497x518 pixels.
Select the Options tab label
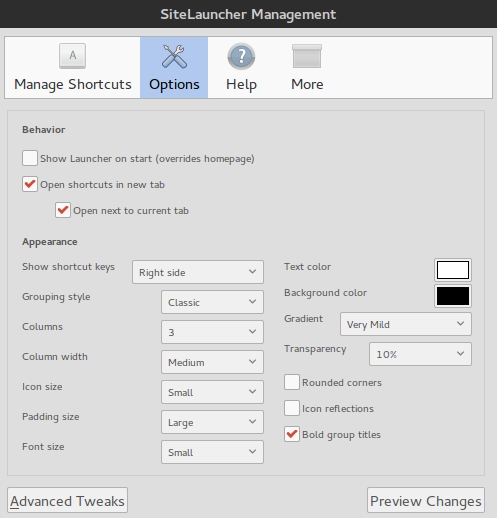coord(174,85)
